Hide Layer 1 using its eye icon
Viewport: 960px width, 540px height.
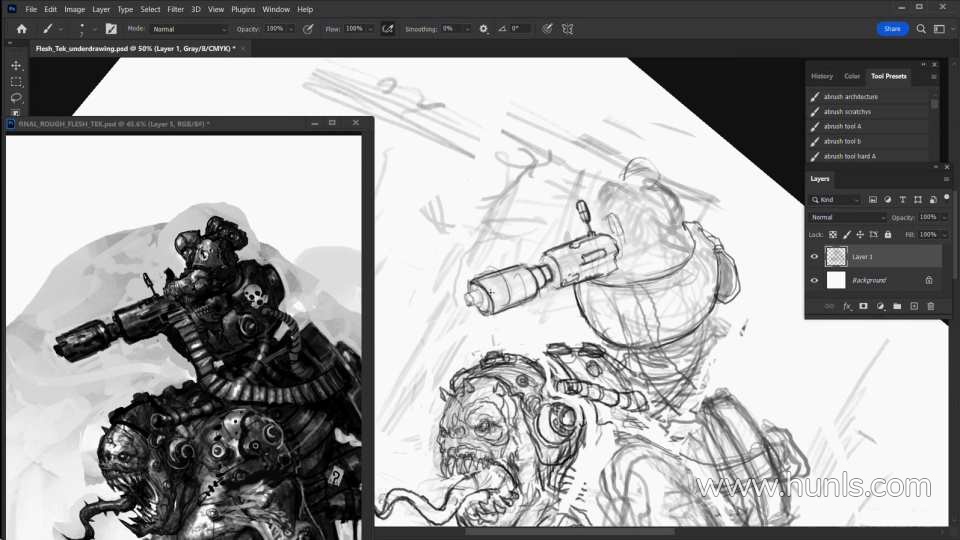click(814, 257)
